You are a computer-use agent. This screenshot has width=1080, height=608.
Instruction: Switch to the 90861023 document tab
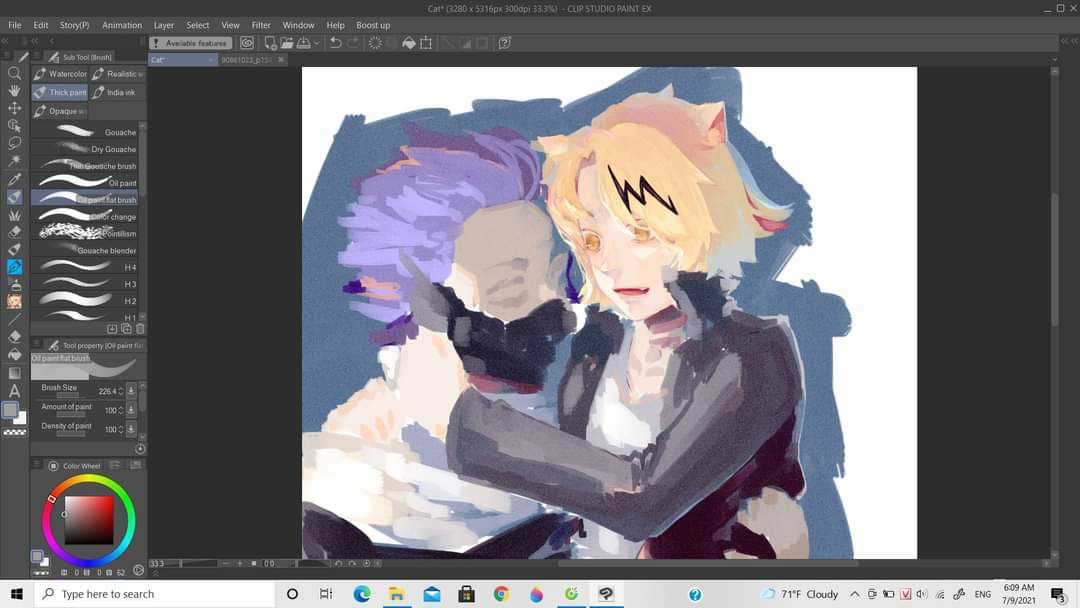246,60
